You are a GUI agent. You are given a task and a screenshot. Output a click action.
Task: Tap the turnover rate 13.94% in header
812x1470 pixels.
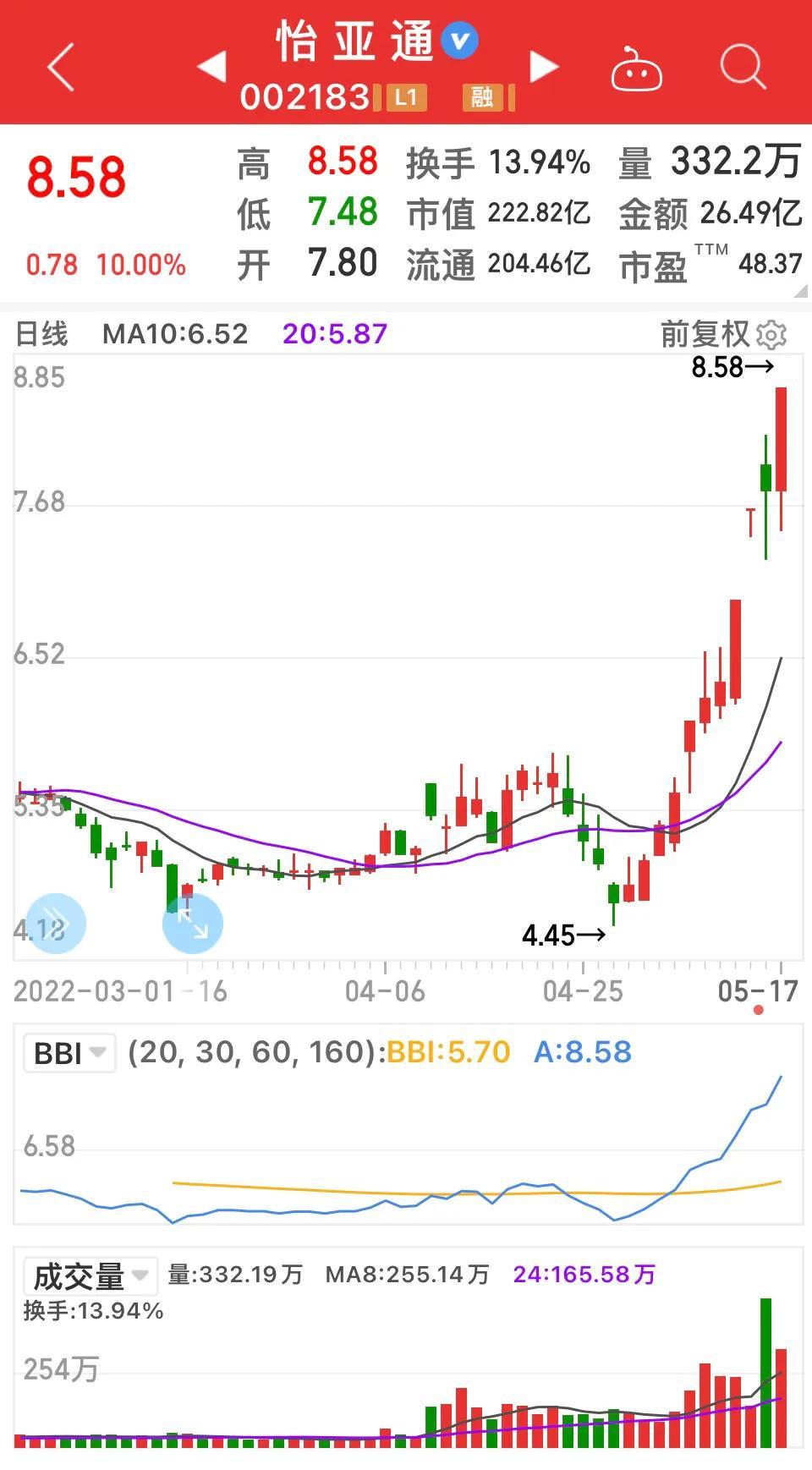point(539,162)
